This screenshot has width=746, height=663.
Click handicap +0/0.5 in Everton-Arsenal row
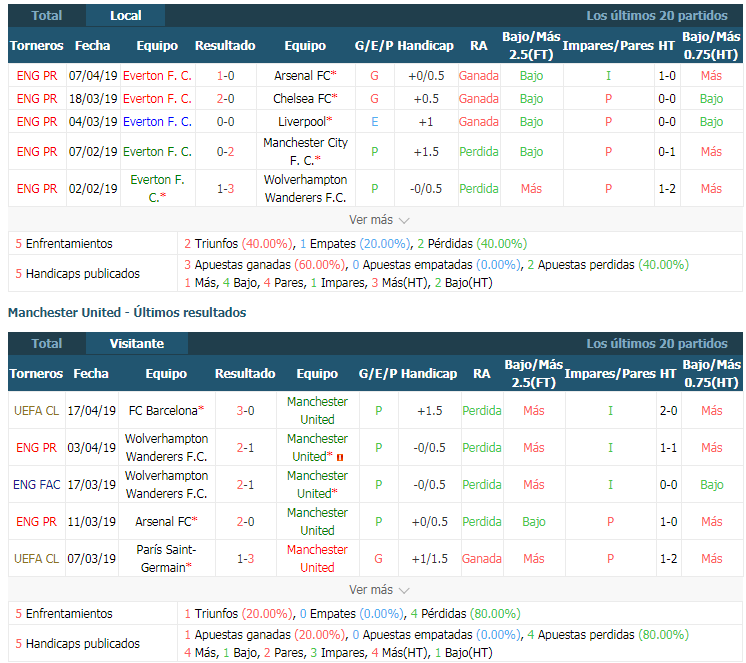(426, 76)
